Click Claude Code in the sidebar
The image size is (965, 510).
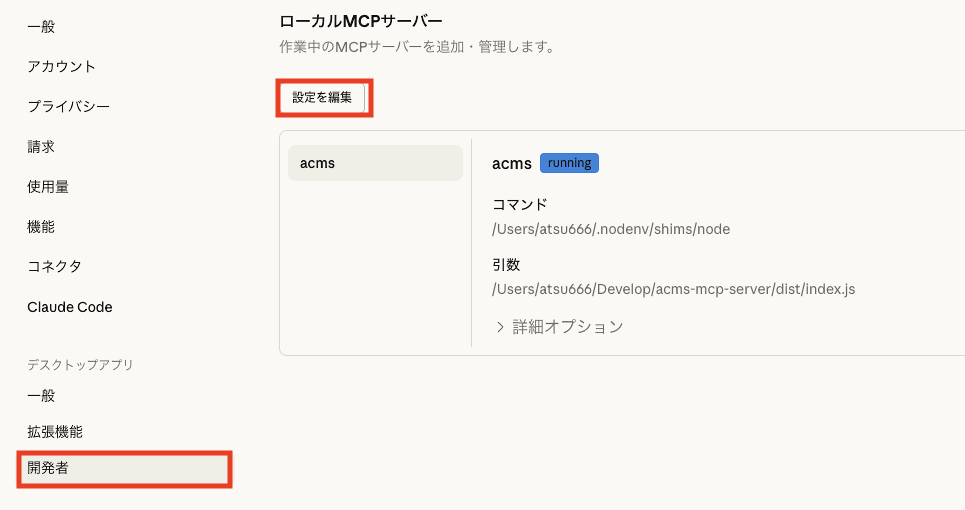click(69, 307)
